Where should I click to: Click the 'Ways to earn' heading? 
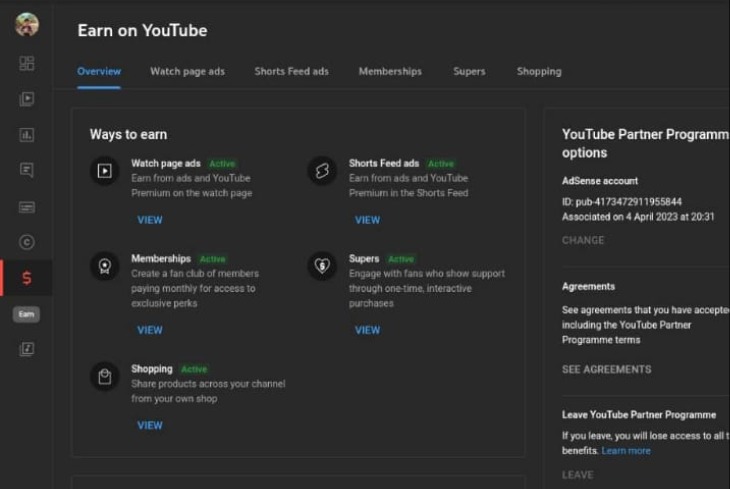point(128,135)
